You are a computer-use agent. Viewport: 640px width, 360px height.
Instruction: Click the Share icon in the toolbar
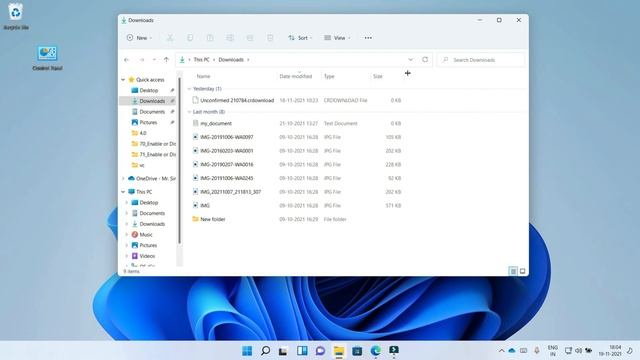[x=250, y=38]
